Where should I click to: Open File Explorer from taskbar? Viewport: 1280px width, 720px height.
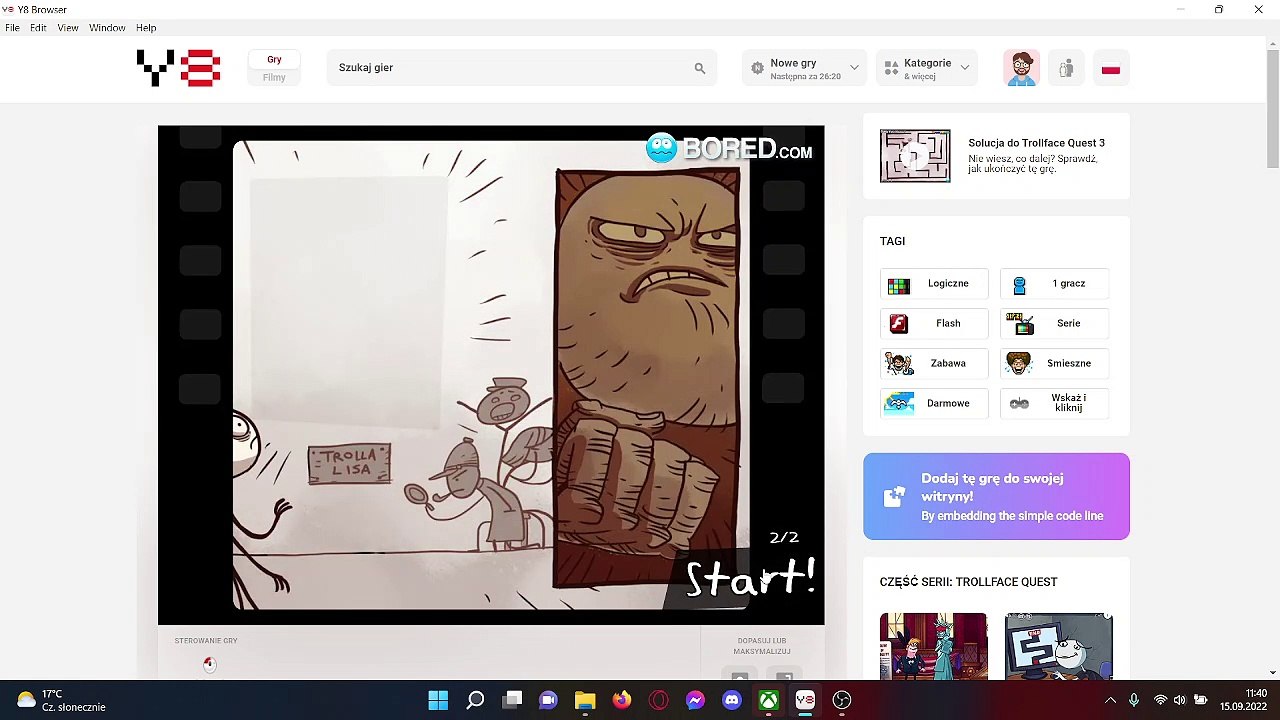pos(585,700)
